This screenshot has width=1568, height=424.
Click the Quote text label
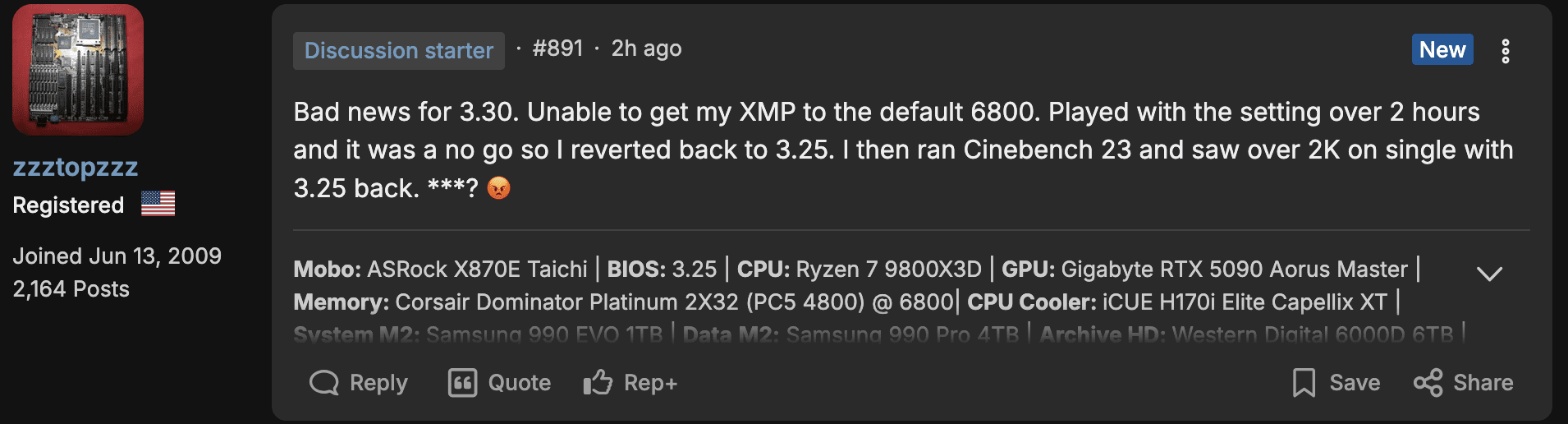point(520,383)
